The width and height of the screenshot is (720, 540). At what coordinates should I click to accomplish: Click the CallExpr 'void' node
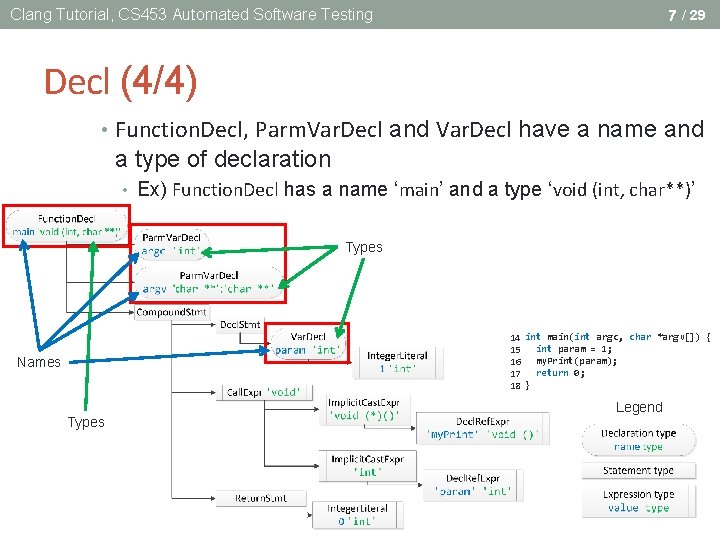coord(264,393)
